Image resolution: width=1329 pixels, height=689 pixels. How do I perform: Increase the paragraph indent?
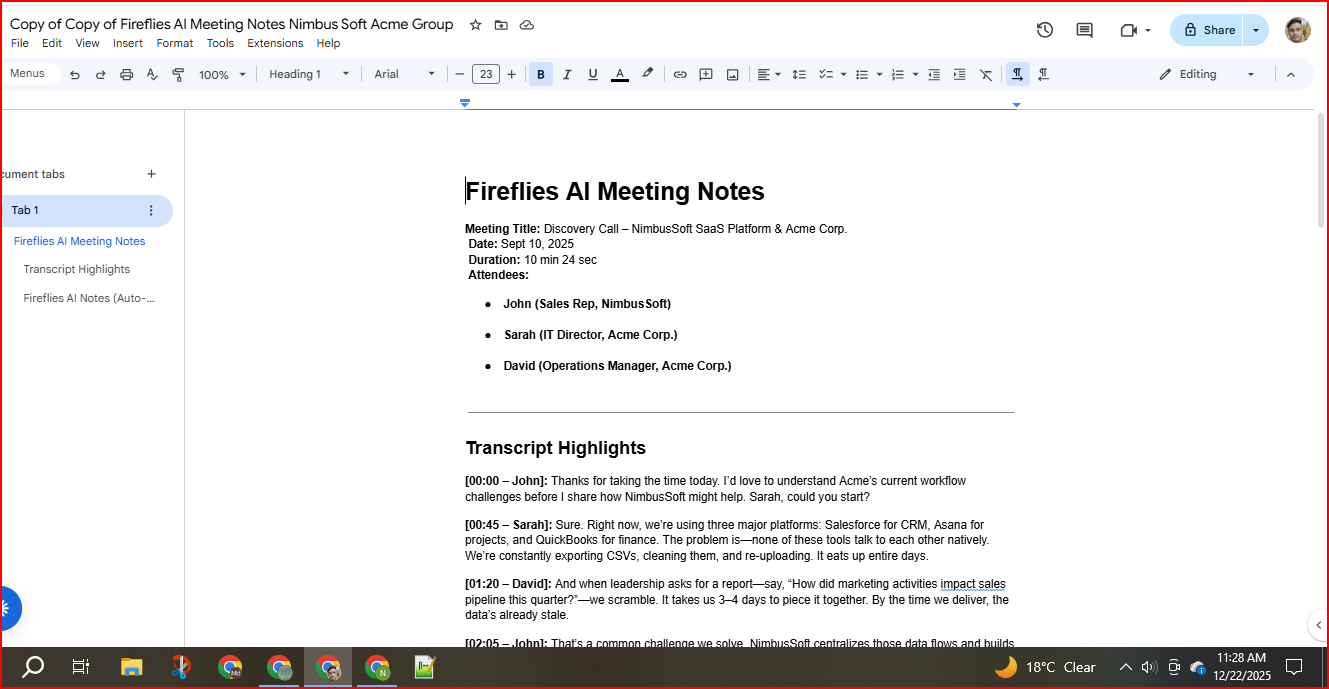point(960,74)
